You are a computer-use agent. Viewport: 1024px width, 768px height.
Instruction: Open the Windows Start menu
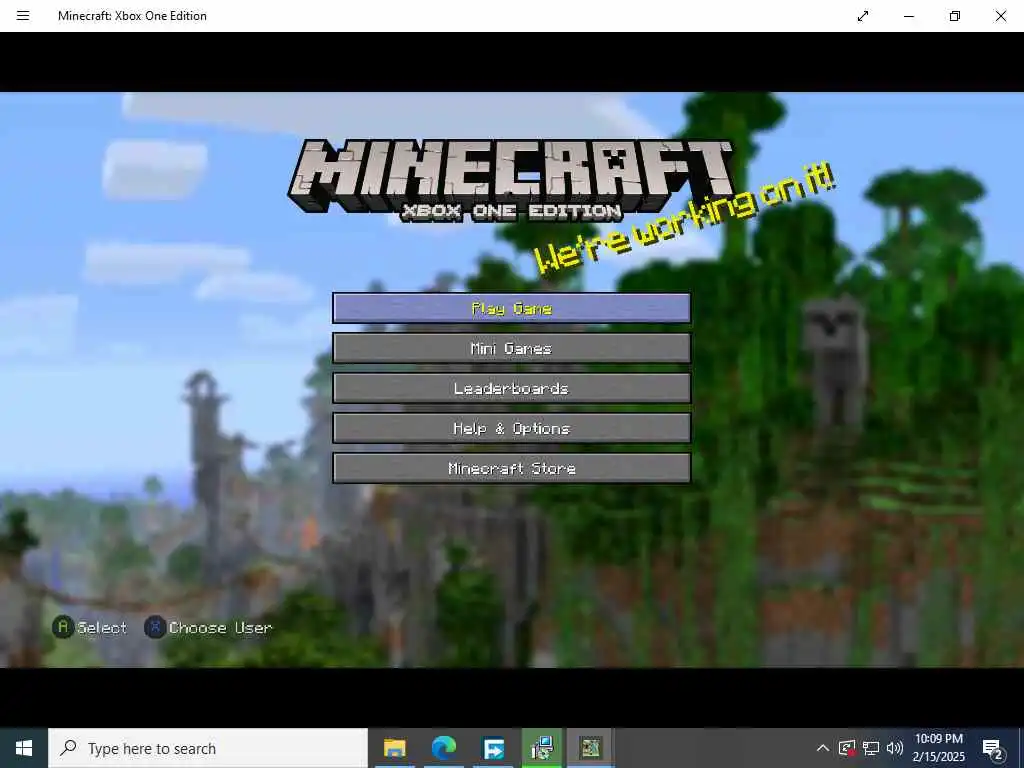tap(24, 748)
